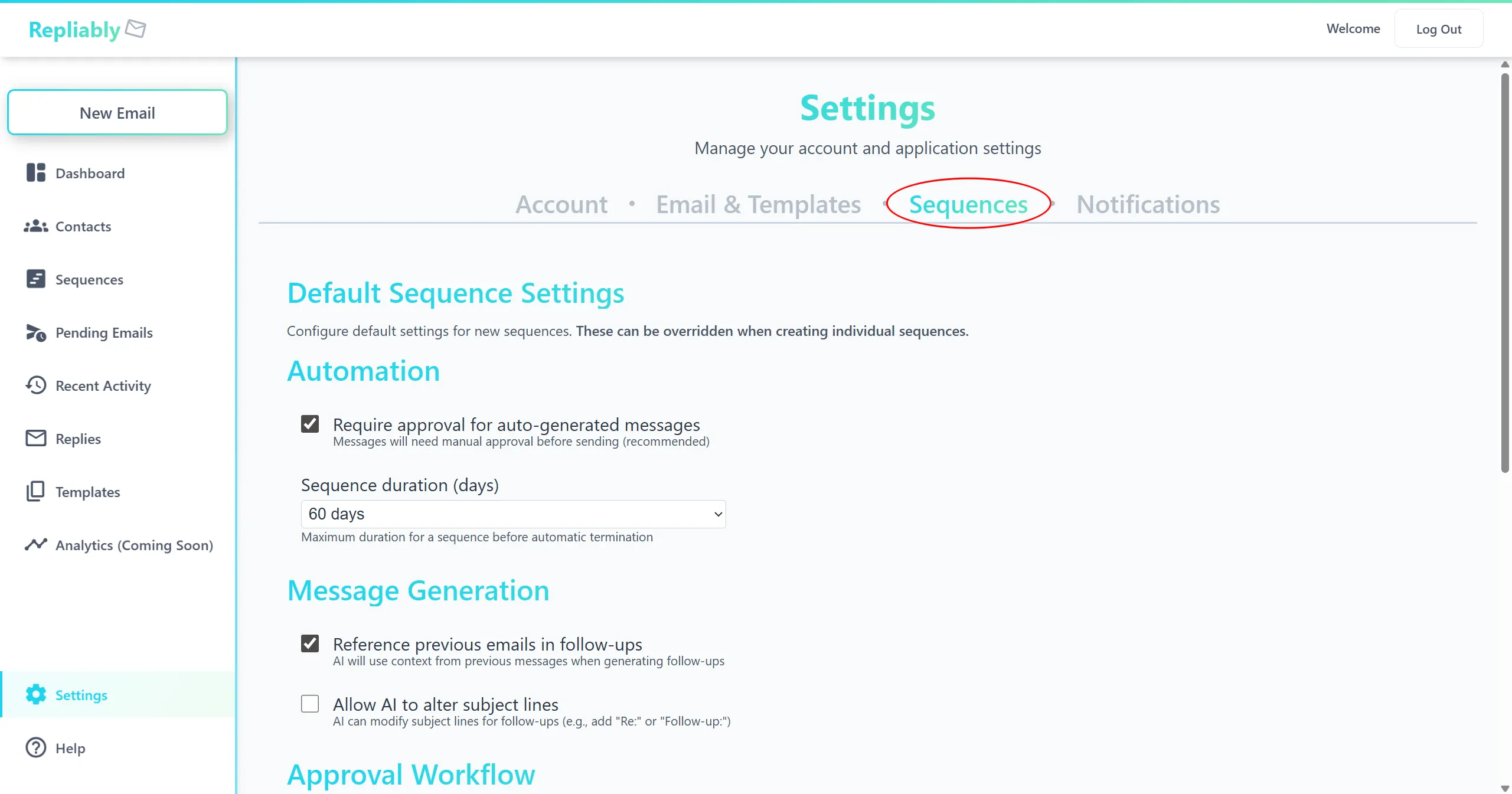1512x794 pixels.
Task: Click the New Email button
Action: pos(117,112)
